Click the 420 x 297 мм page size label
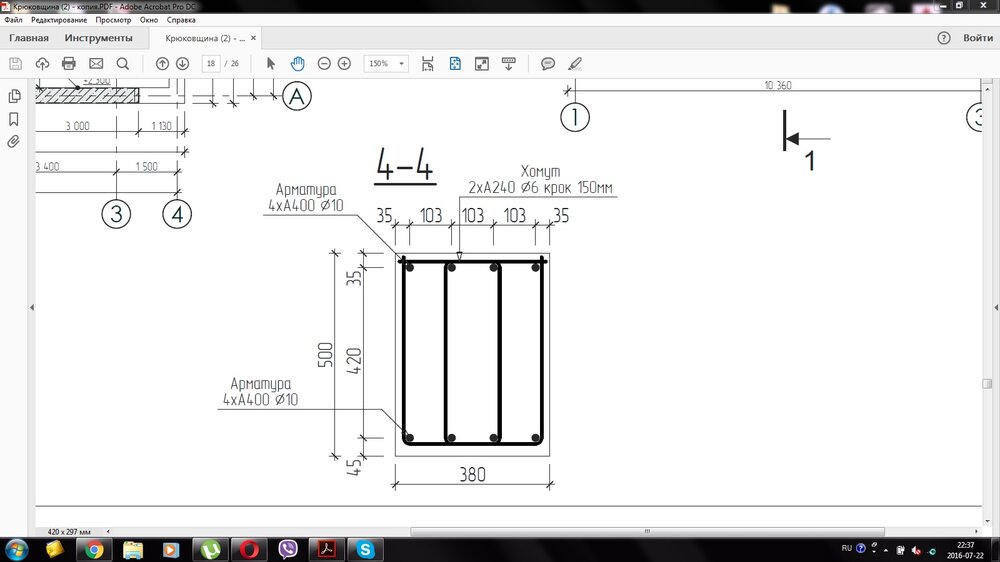This screenshot has height=562, width=1000. (69, 531)
